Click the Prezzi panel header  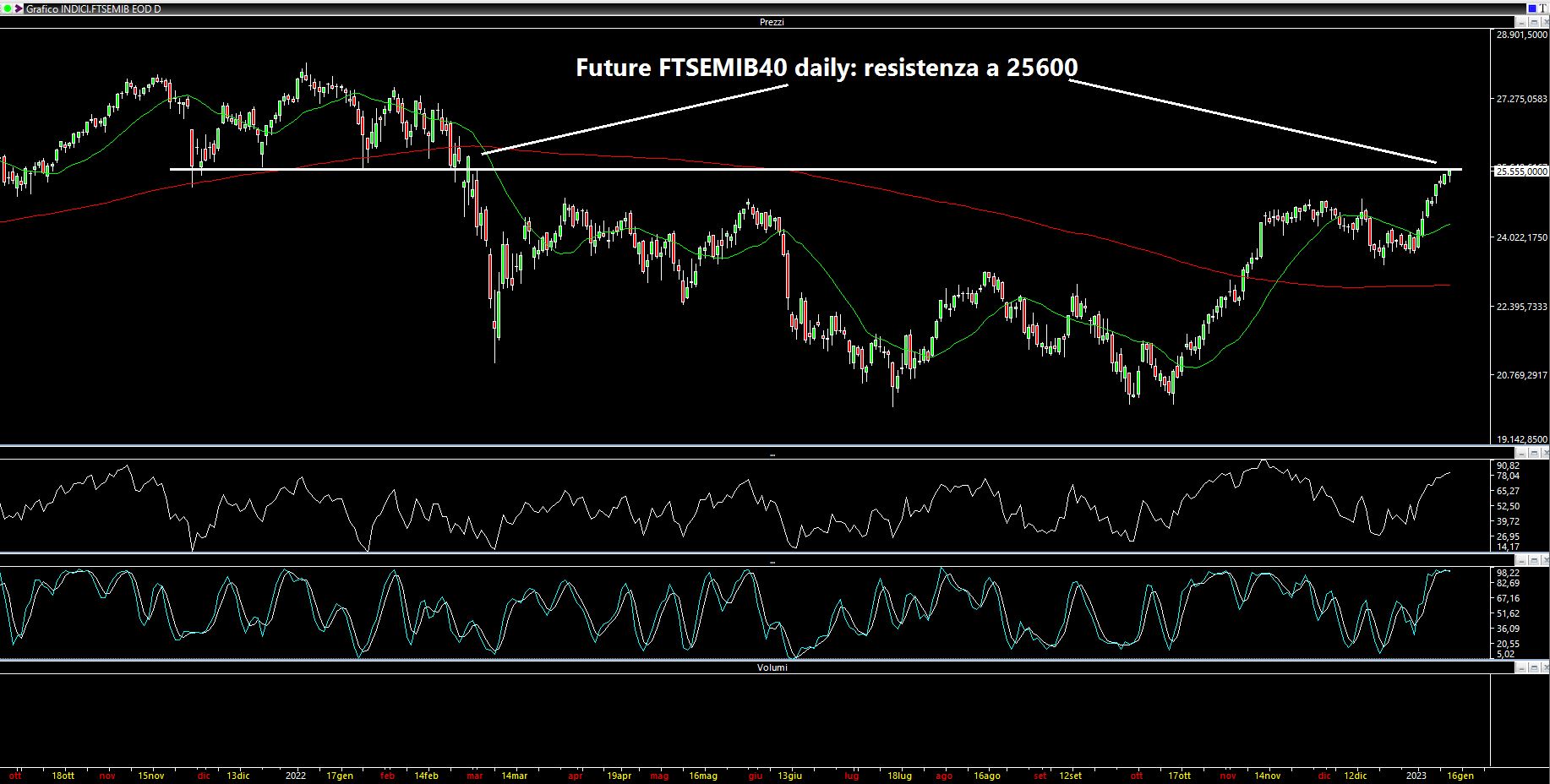click(772, 23)
